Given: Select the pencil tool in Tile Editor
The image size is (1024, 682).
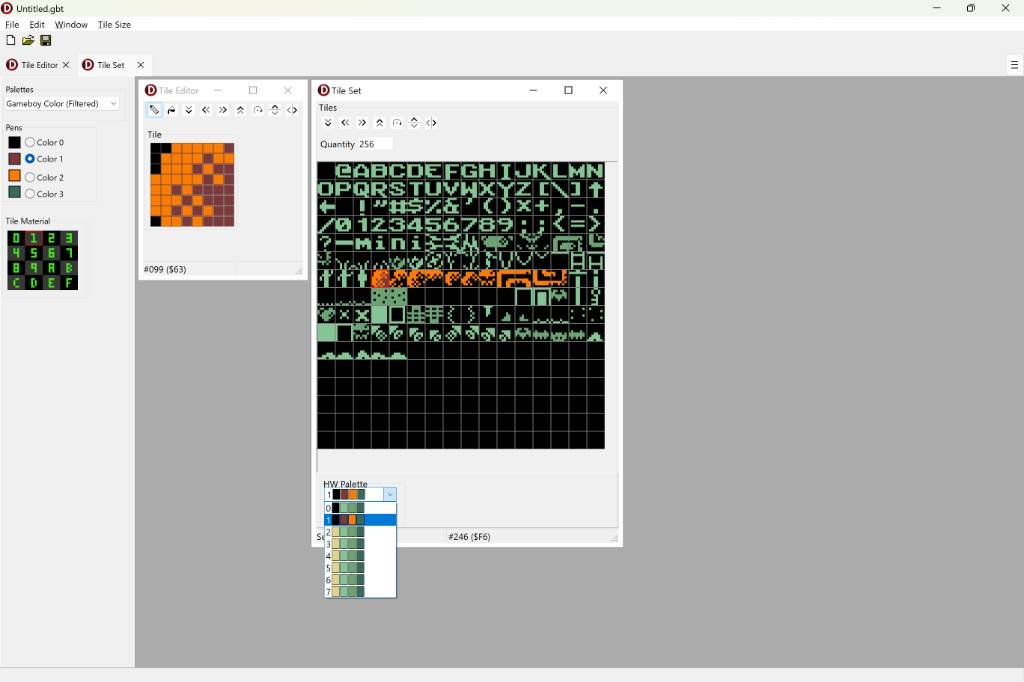Looking at the screenshot, I should point(153,110).
